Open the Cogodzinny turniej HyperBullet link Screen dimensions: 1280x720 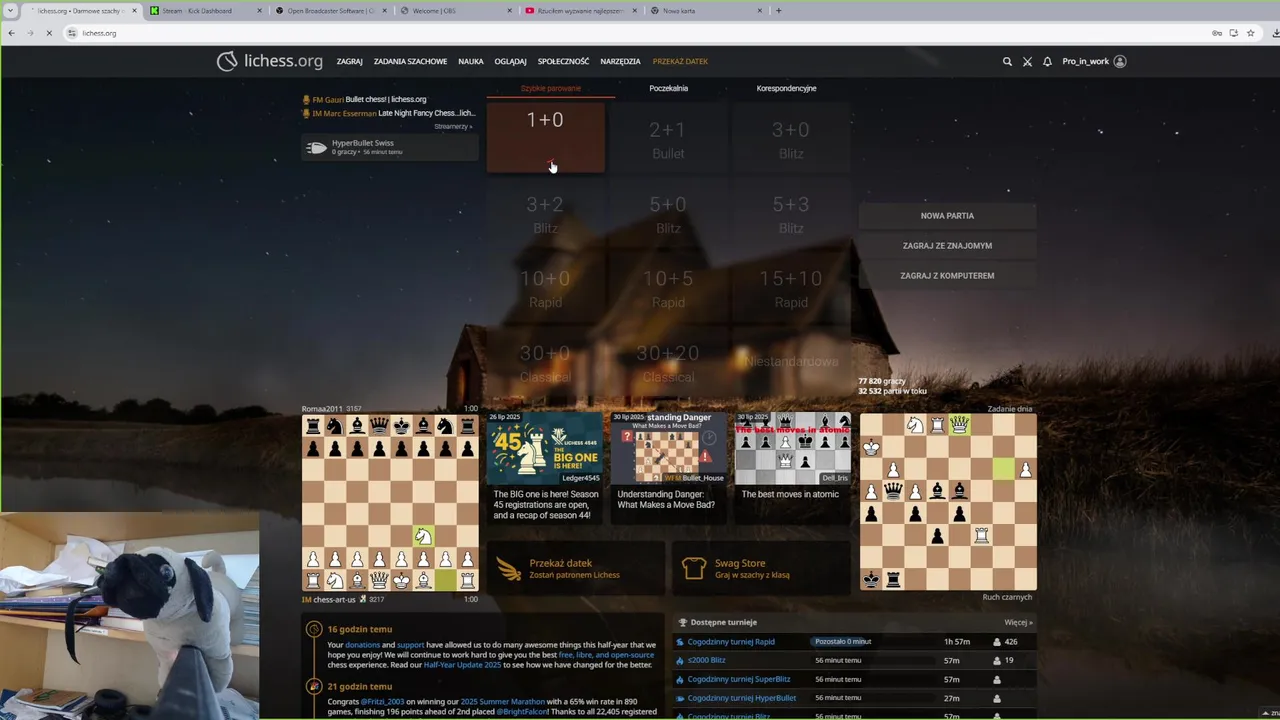coord(741,698)
